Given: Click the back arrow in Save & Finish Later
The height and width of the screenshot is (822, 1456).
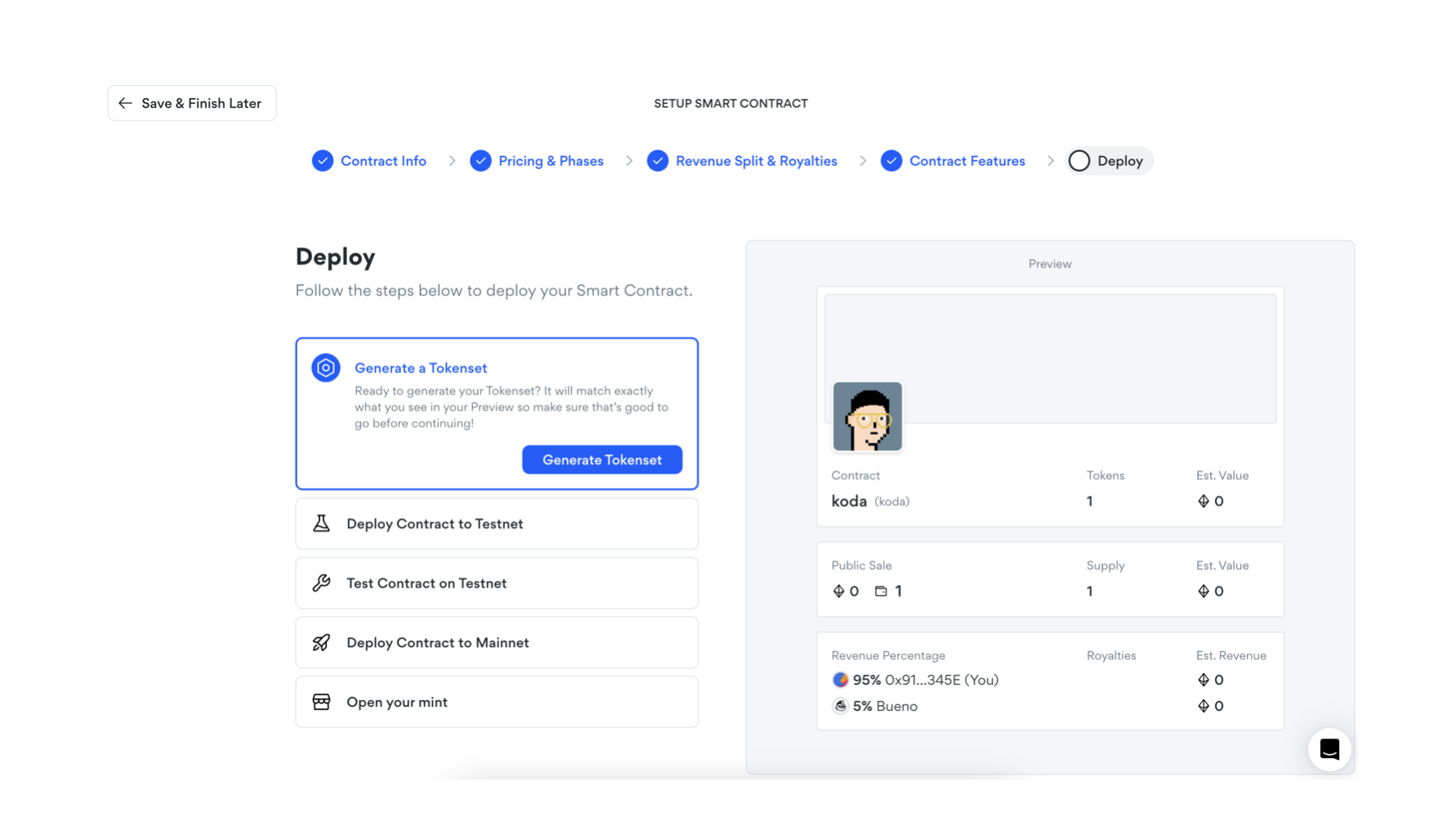Looking at the screenshot, I should click(125, 103).
